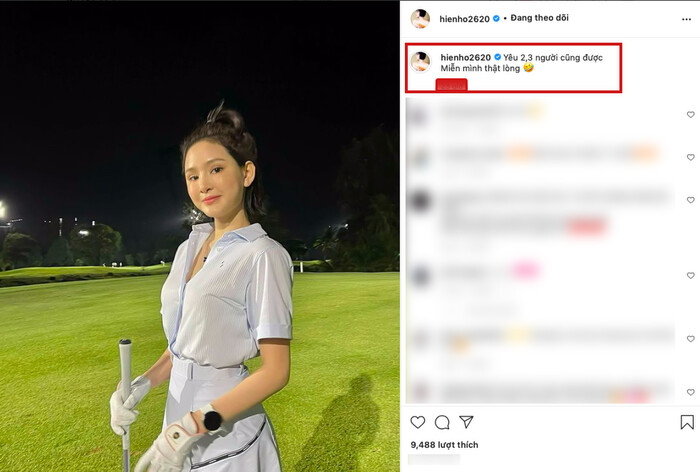700x472 pixels.
Task: Like the post with the heart icon
Action: pos(417,422)
